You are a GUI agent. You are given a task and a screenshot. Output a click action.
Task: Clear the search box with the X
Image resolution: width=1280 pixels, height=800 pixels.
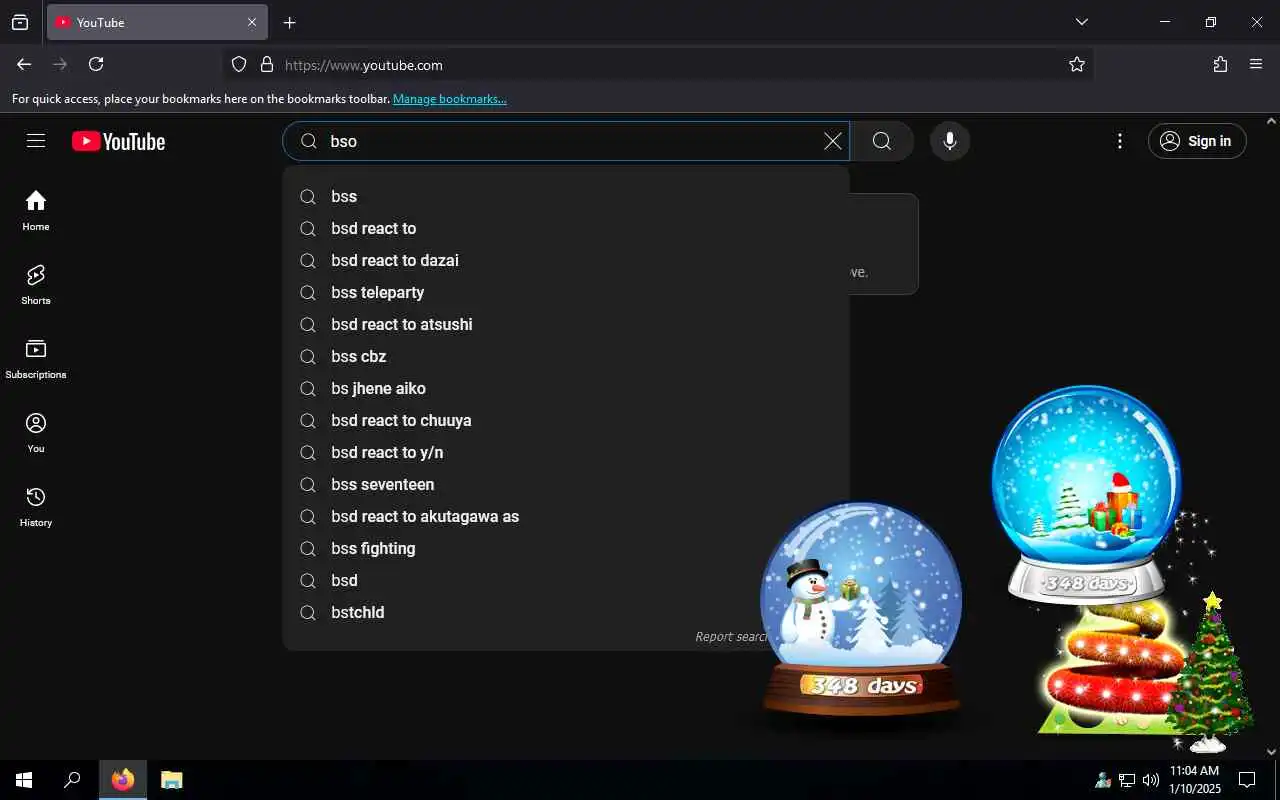coord(832,141)
